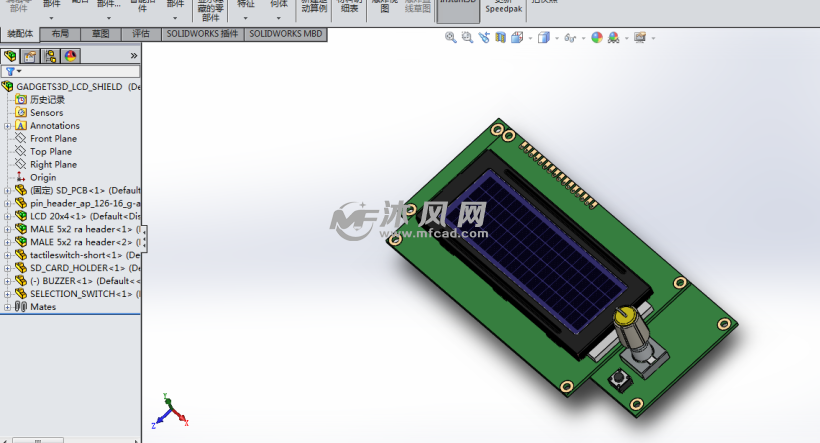Switch to the 装配体 tab
This screenshot has height=443, width=820.
pyautogui.click(x=20, y=34)
